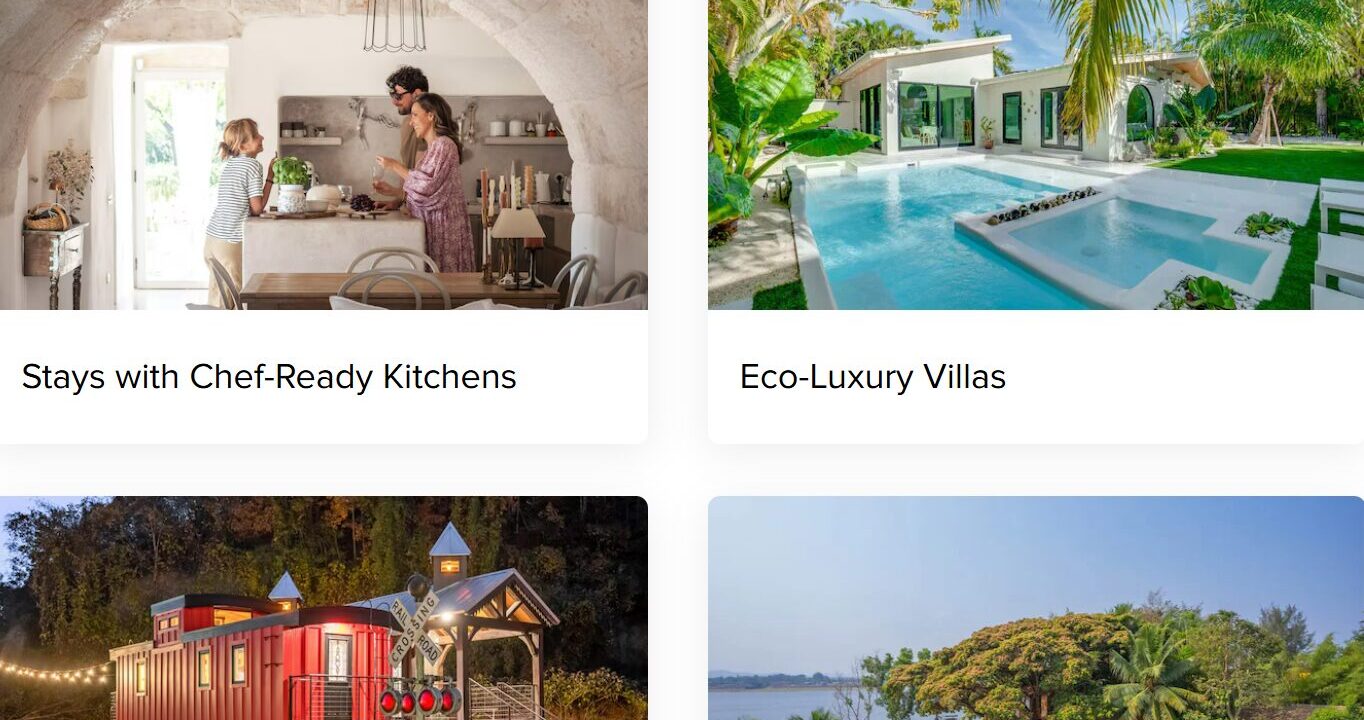This screenshot has height=720, width=1364.
Task: Select the villa with pool photo
Action: 1036,154
